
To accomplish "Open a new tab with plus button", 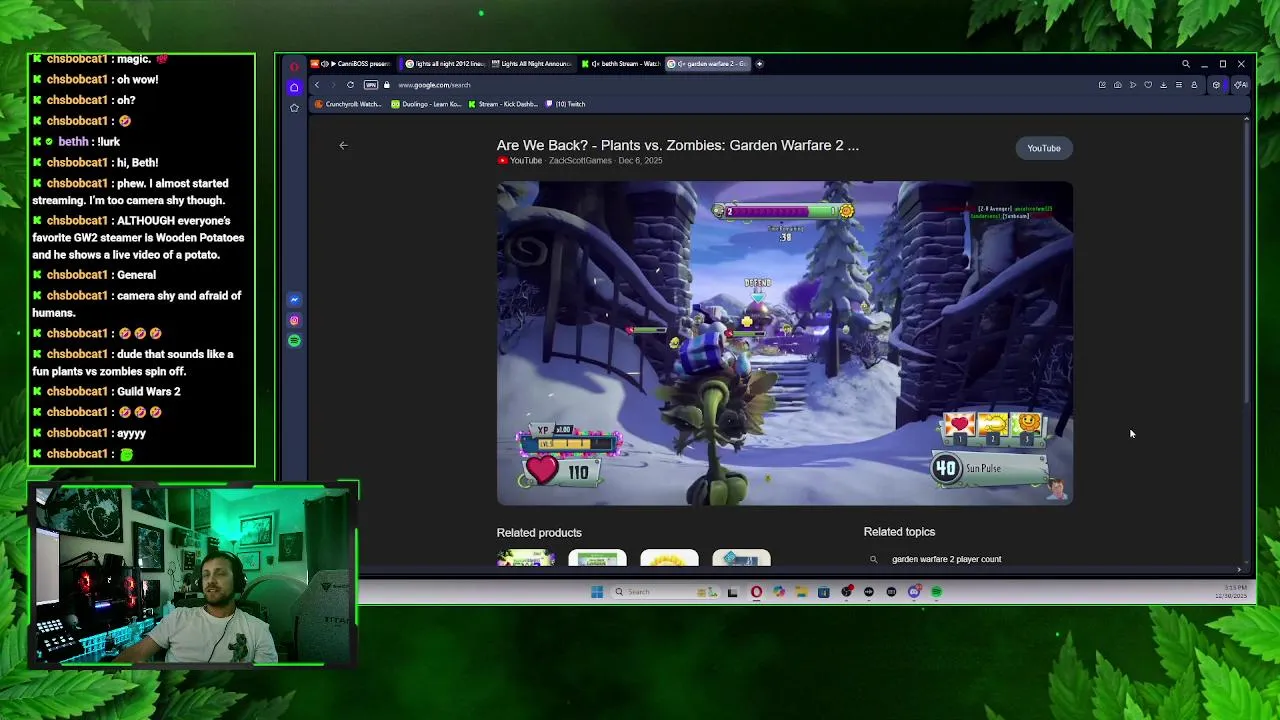I will pos(759,64).
